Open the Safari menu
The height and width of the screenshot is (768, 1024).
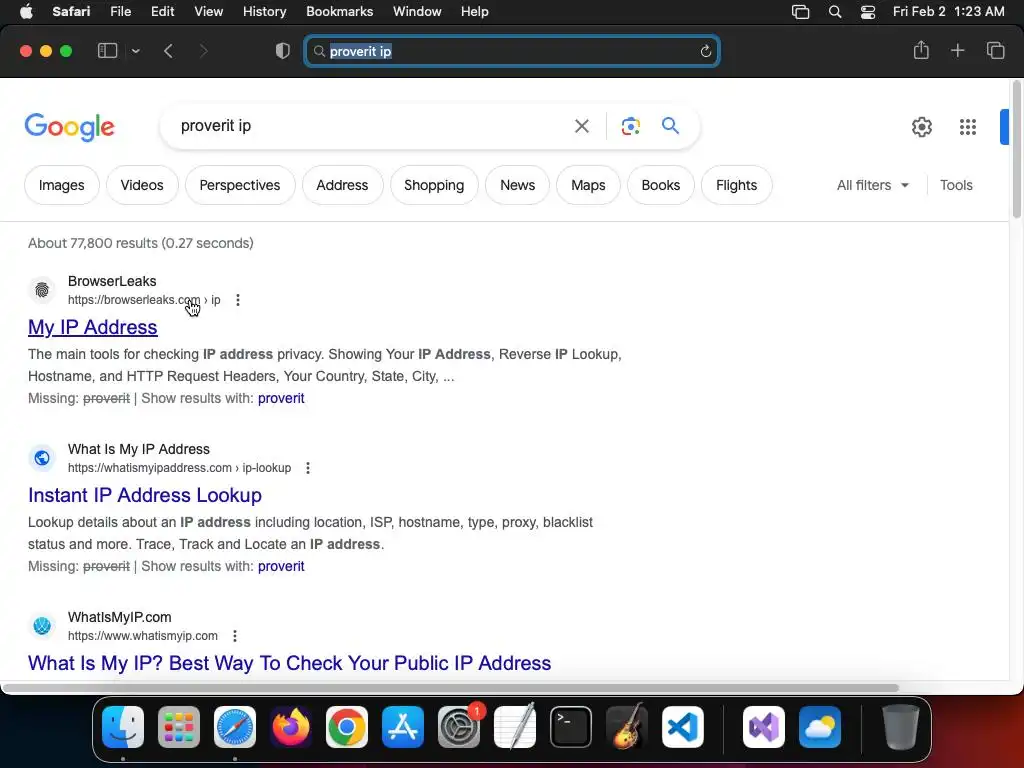click(71, 12)
